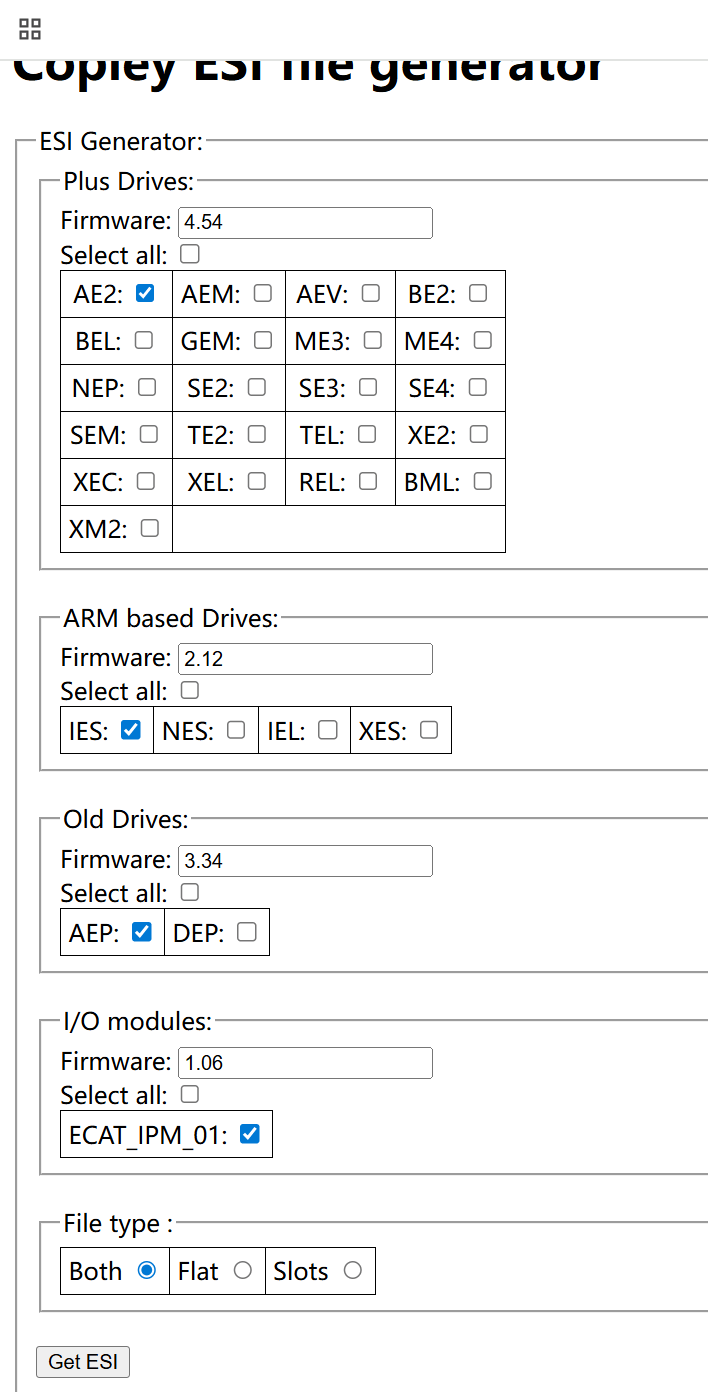
Task: Check the XE2 checkbox
Action: 479,434
